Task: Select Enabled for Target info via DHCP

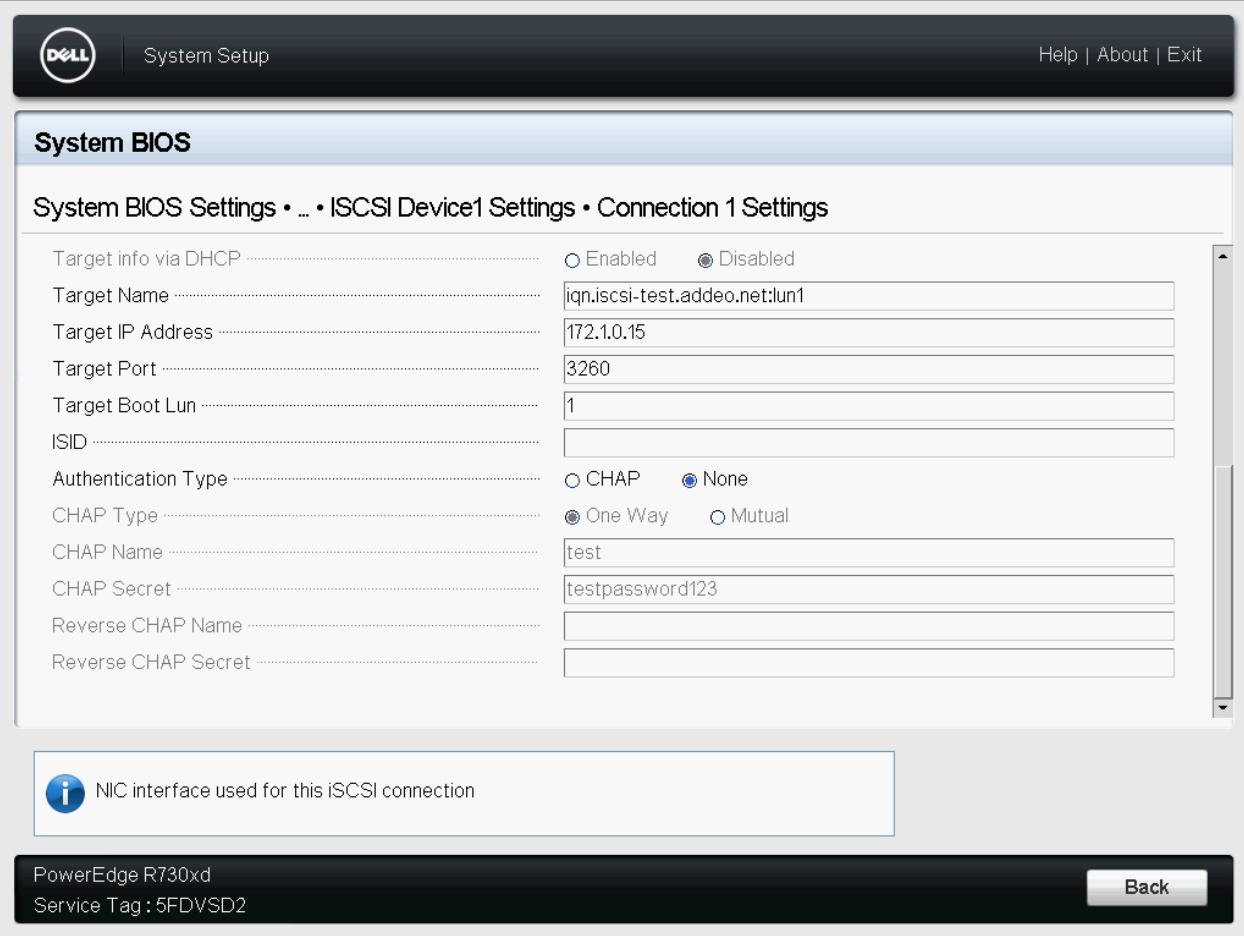Action: pos(572,260)
